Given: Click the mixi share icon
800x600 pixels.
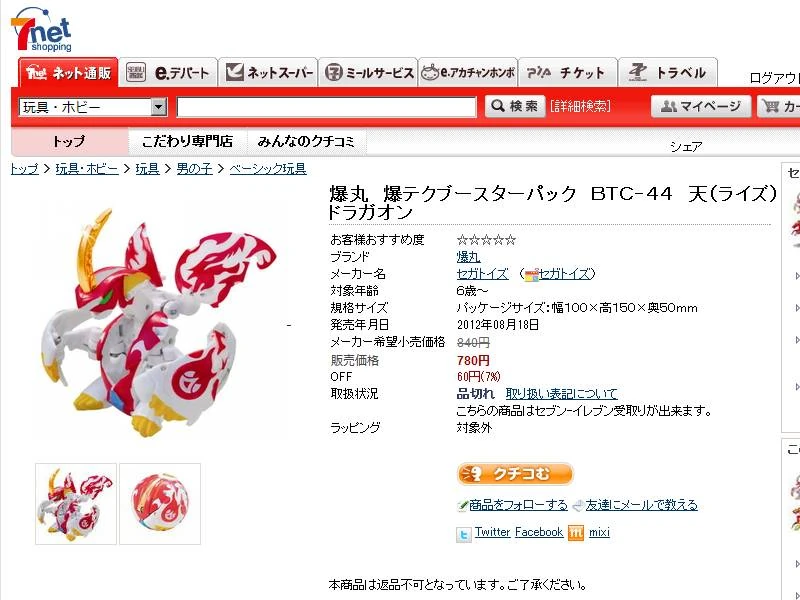Looking at the screenshot, I should pos(576,533).
